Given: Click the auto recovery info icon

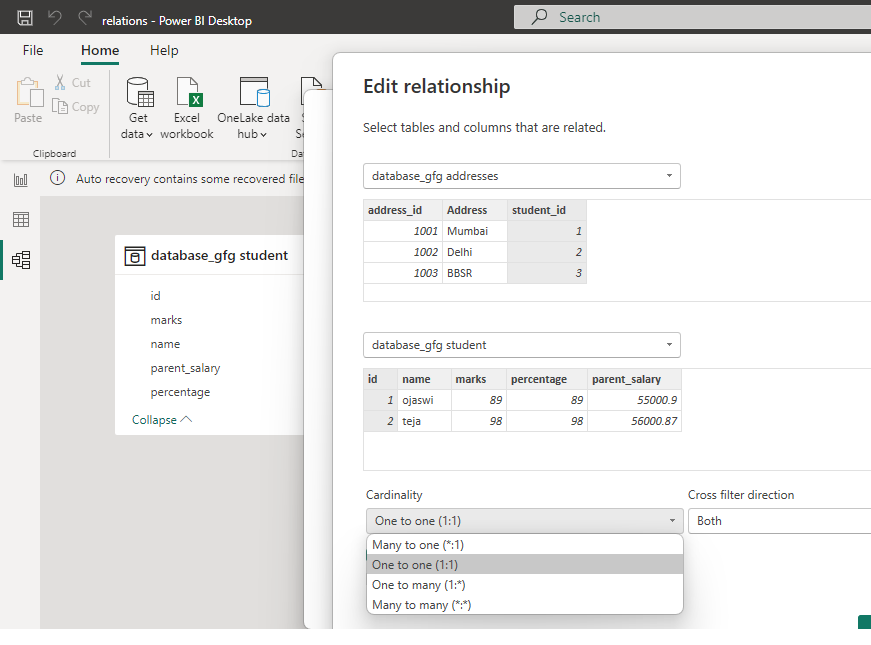Looking at the screenshot, I should point(57,178).
